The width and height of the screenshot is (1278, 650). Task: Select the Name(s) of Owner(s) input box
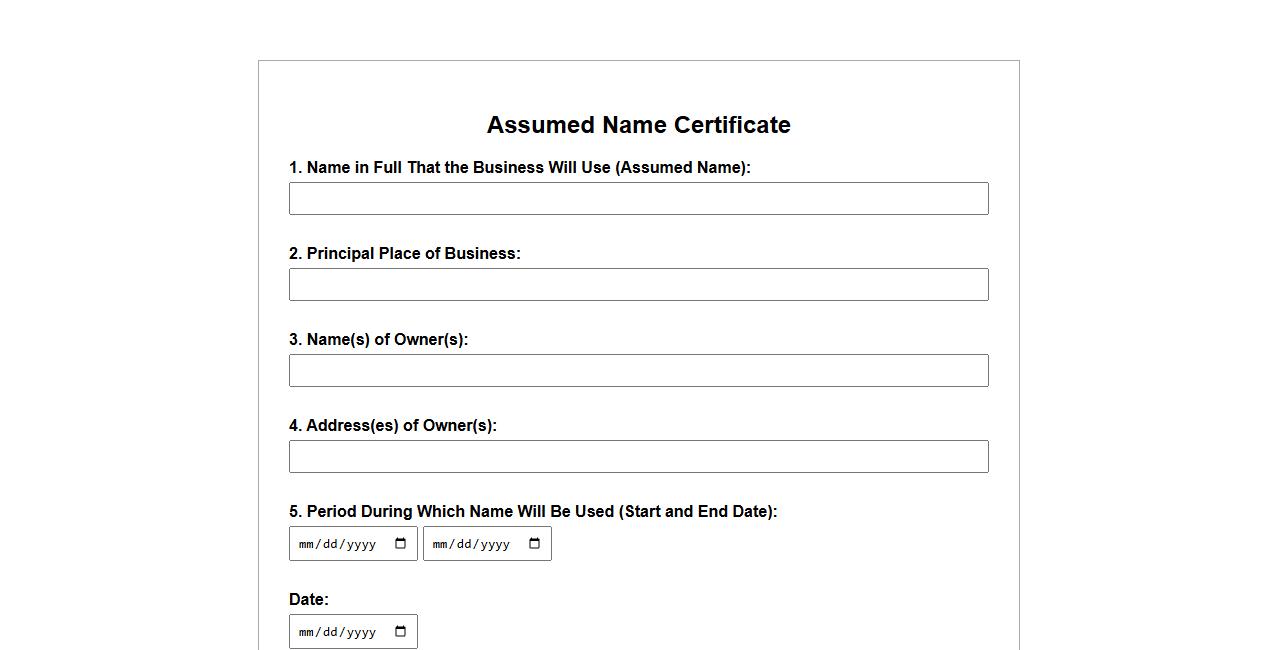pyautogui.click(x=638, y=370)
